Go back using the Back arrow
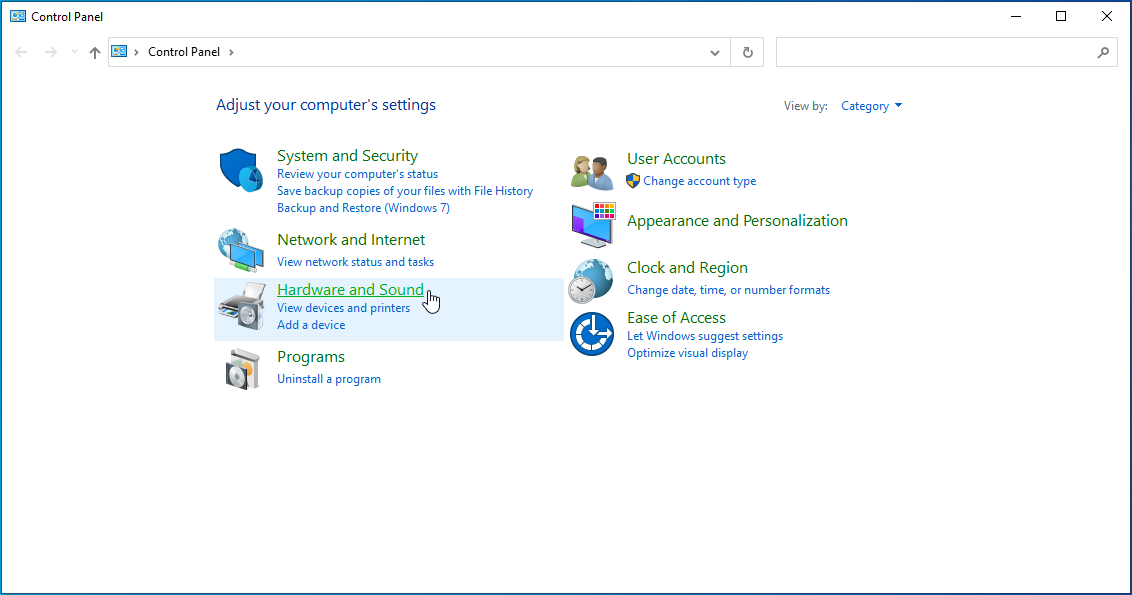The image size is (1132, 595). pos(22,52)
